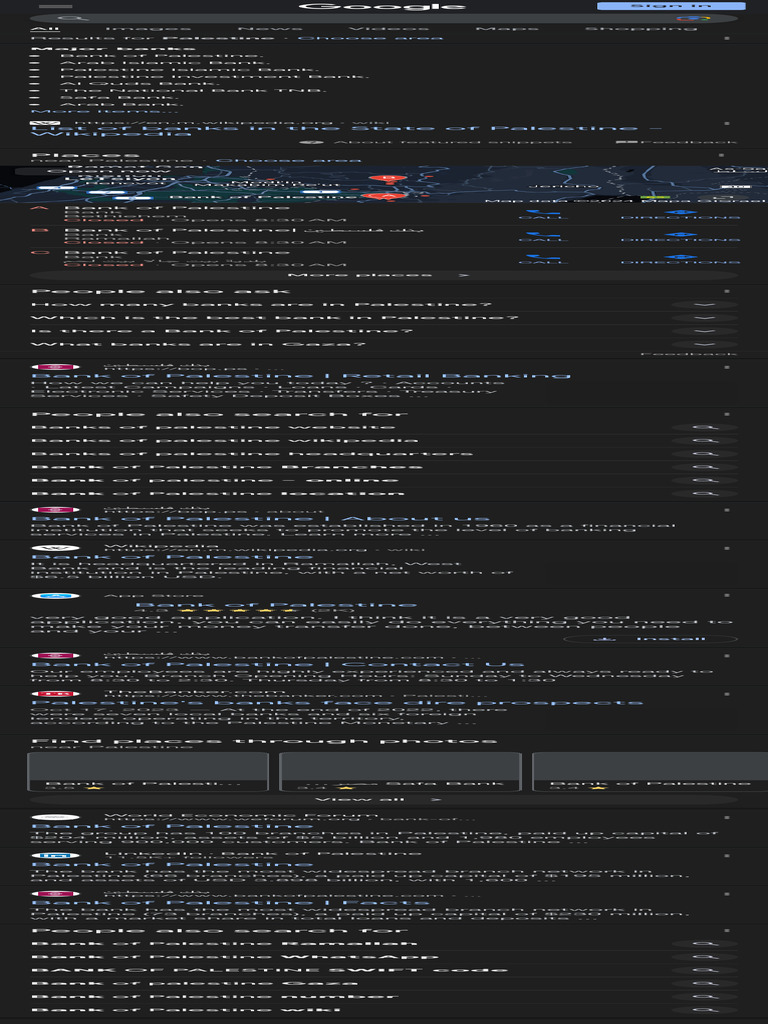Select 'Bank of palestine Gaza' suggestion

[x=195, y=983]
